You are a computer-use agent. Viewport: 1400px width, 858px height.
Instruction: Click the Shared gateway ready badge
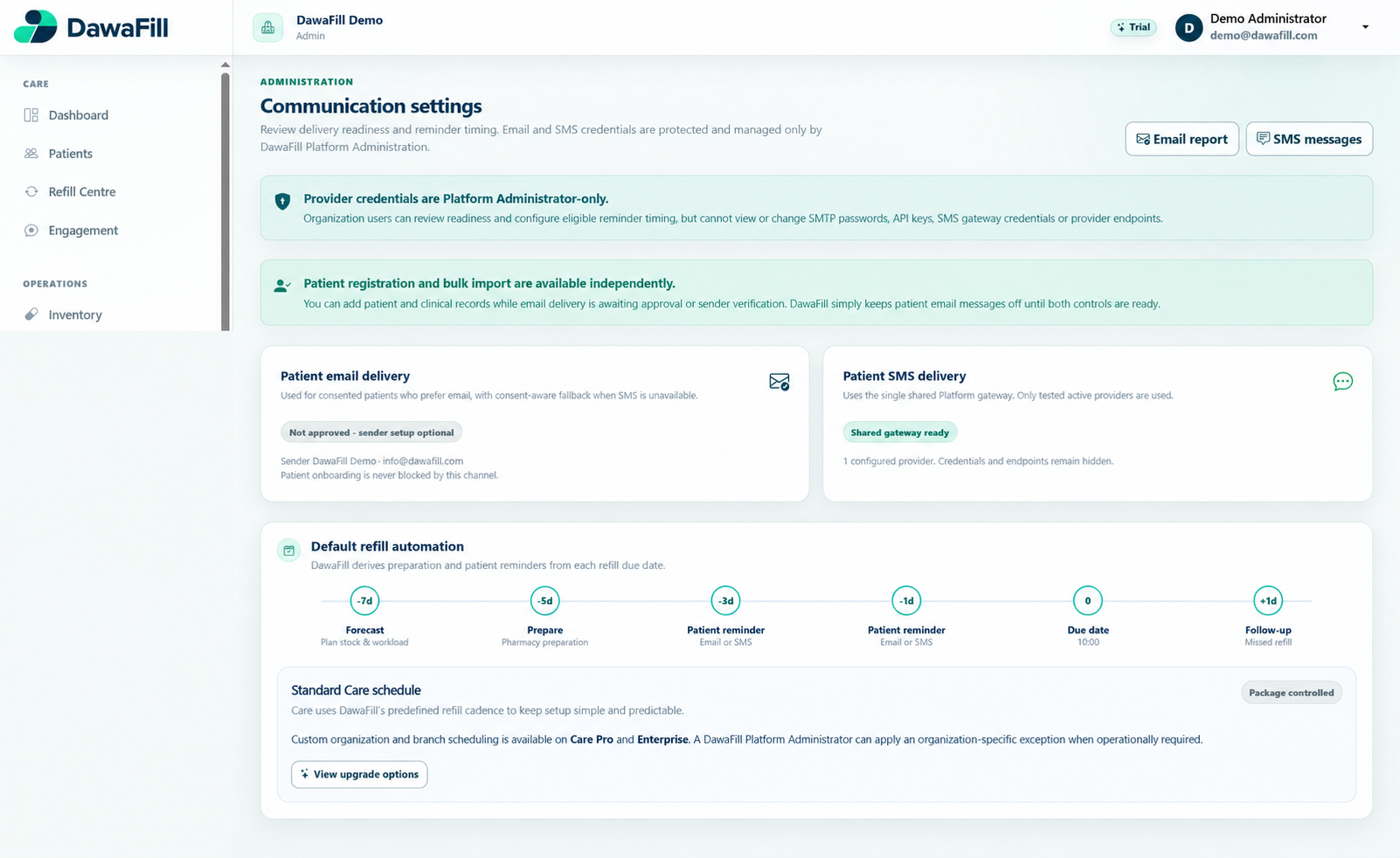point(900,432)
